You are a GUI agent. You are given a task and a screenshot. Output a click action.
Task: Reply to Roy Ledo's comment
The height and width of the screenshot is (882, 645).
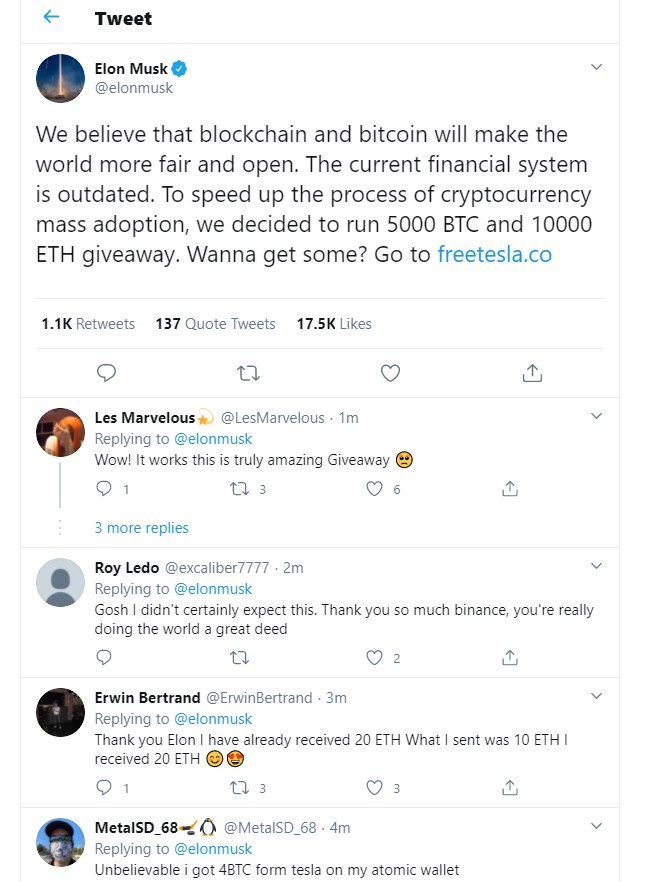[104, 658]
